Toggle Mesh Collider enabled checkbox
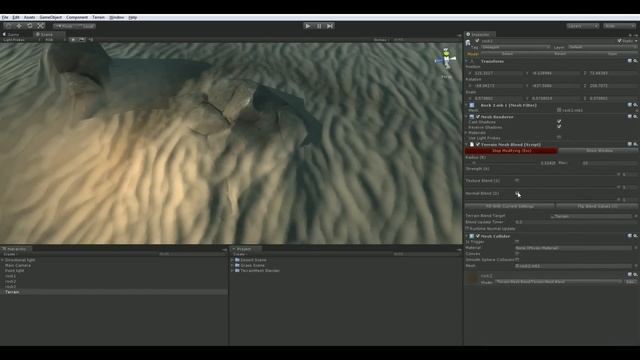The width and height of the screenshot is (640, 360). (478, 236)
